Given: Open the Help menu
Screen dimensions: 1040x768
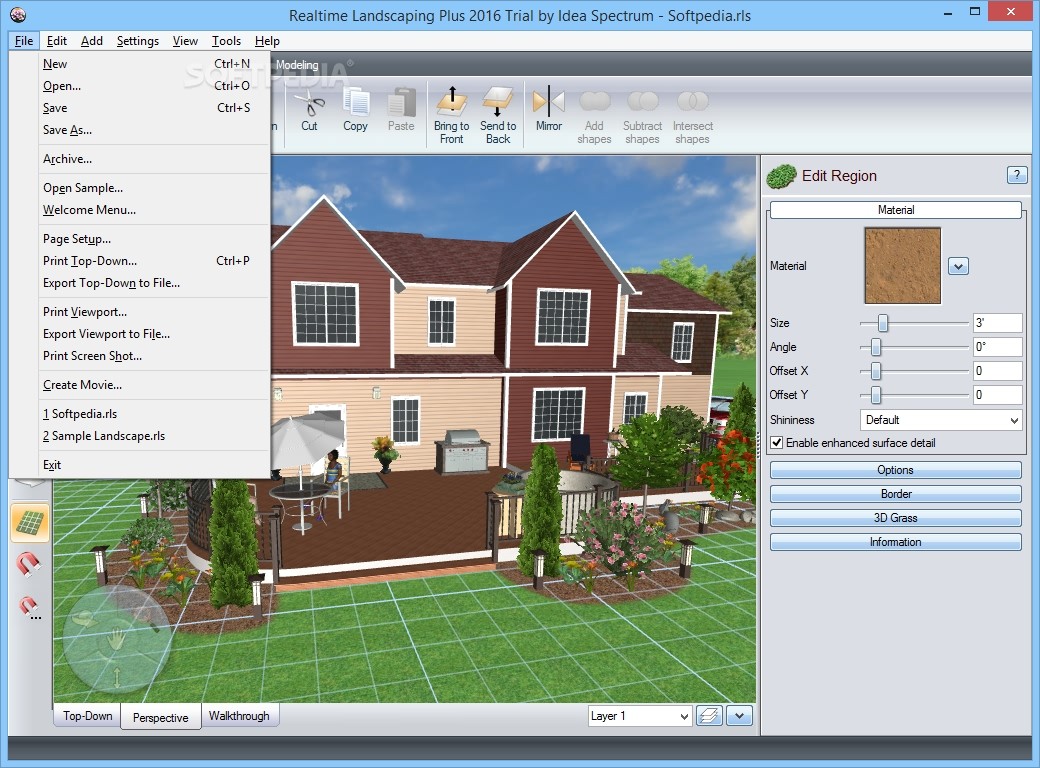Looking at the screenshot, I should (x=267, y=40).
